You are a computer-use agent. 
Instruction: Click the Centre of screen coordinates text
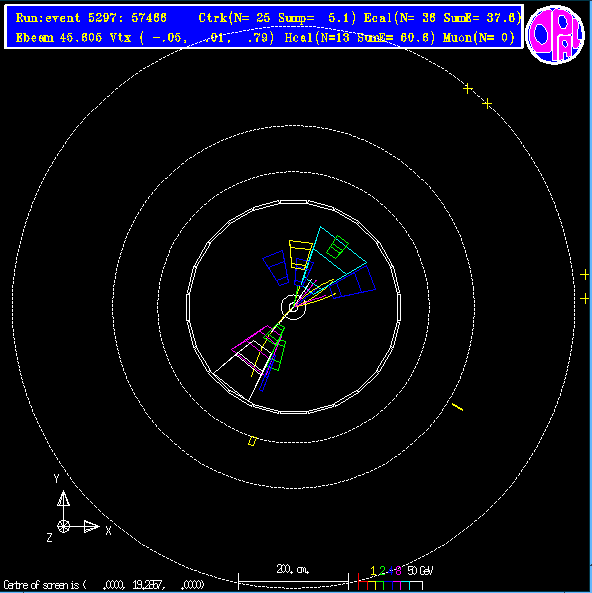tap(104, 585)
